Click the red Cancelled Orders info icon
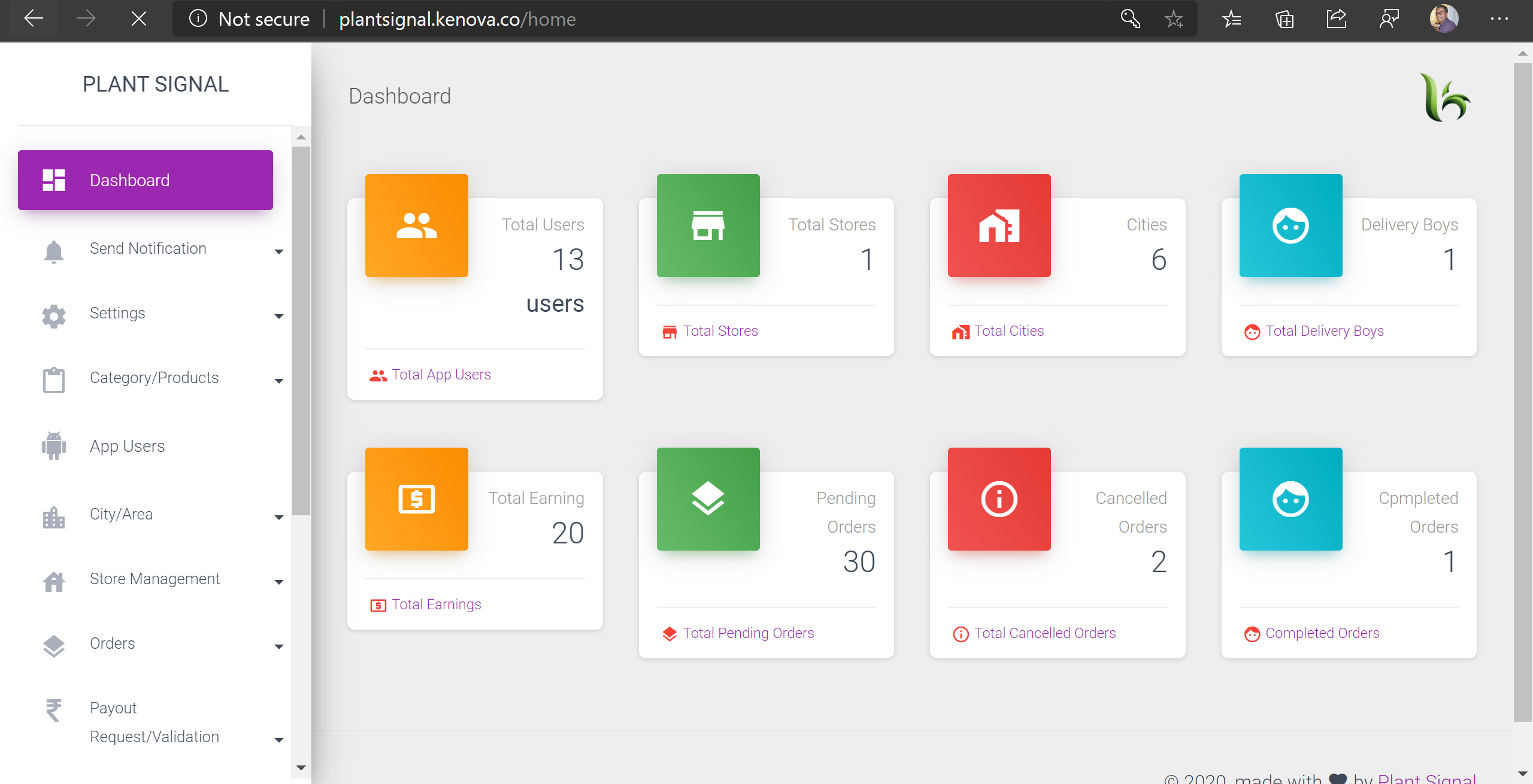Viewport: 1533px width, 784px height. click(999, 499)
